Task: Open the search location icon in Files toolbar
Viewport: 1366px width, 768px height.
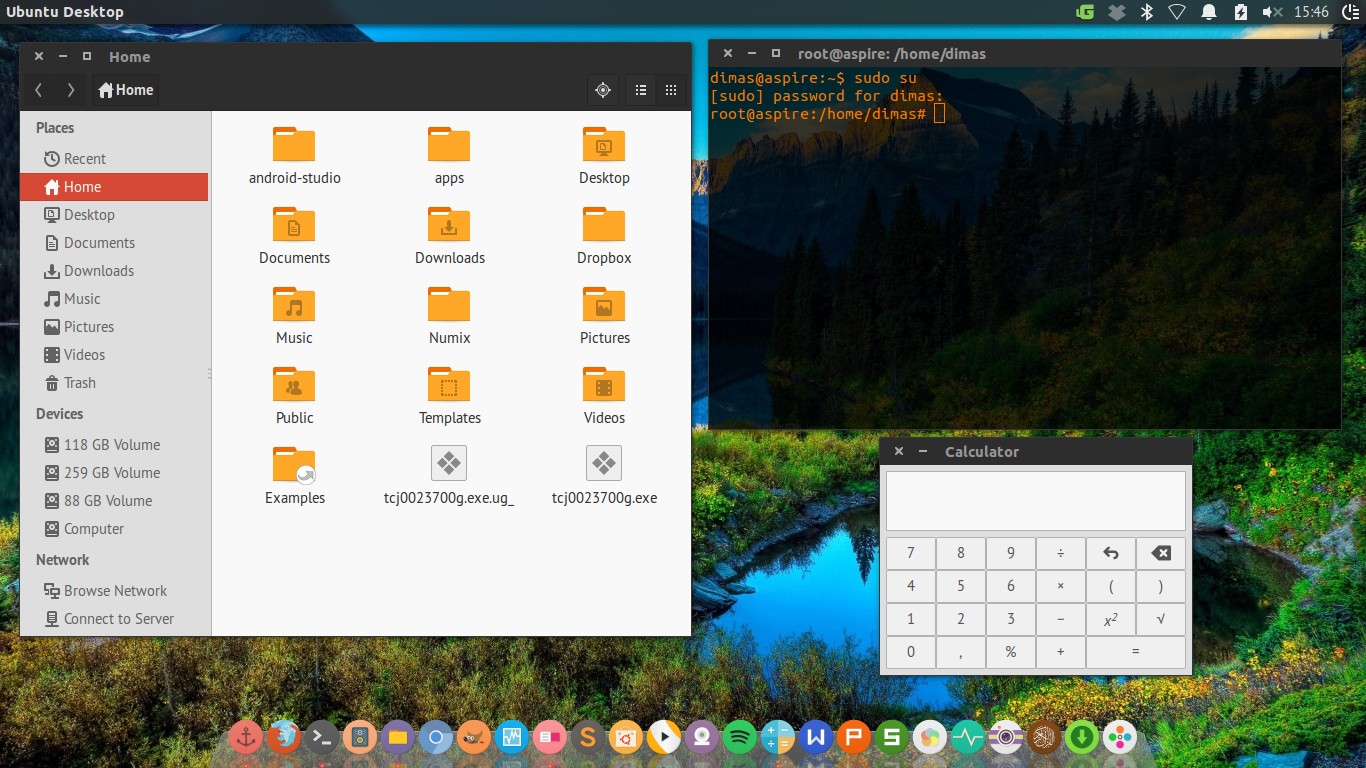Action: tap(603, 90)
